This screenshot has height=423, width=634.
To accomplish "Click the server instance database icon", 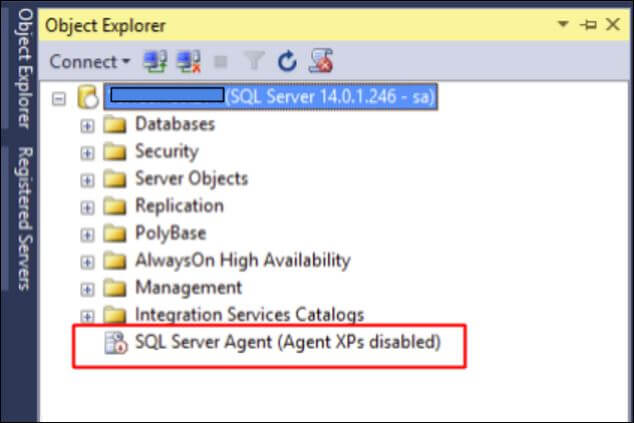I will point(88,97).
